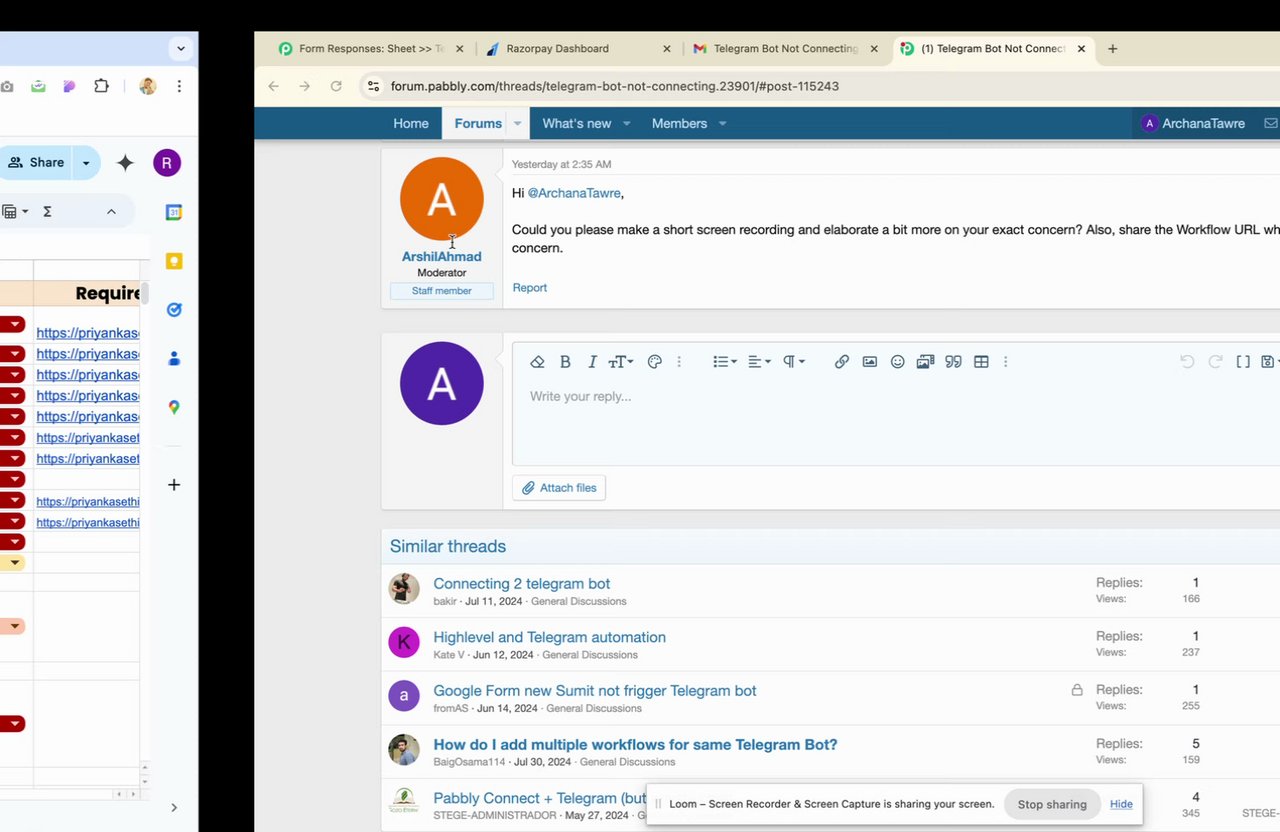Open the text alignment dropdown
1280x832 pixels.
[x=760, y=362]
